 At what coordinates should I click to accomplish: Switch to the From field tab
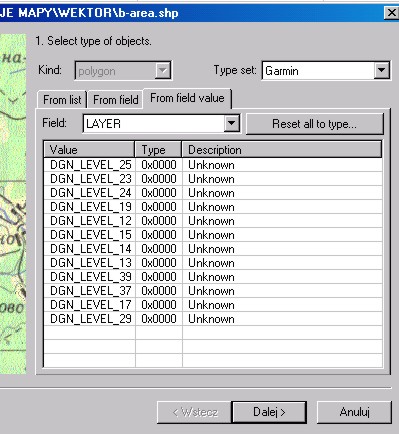pyautogui.click(x=115, y=100)
